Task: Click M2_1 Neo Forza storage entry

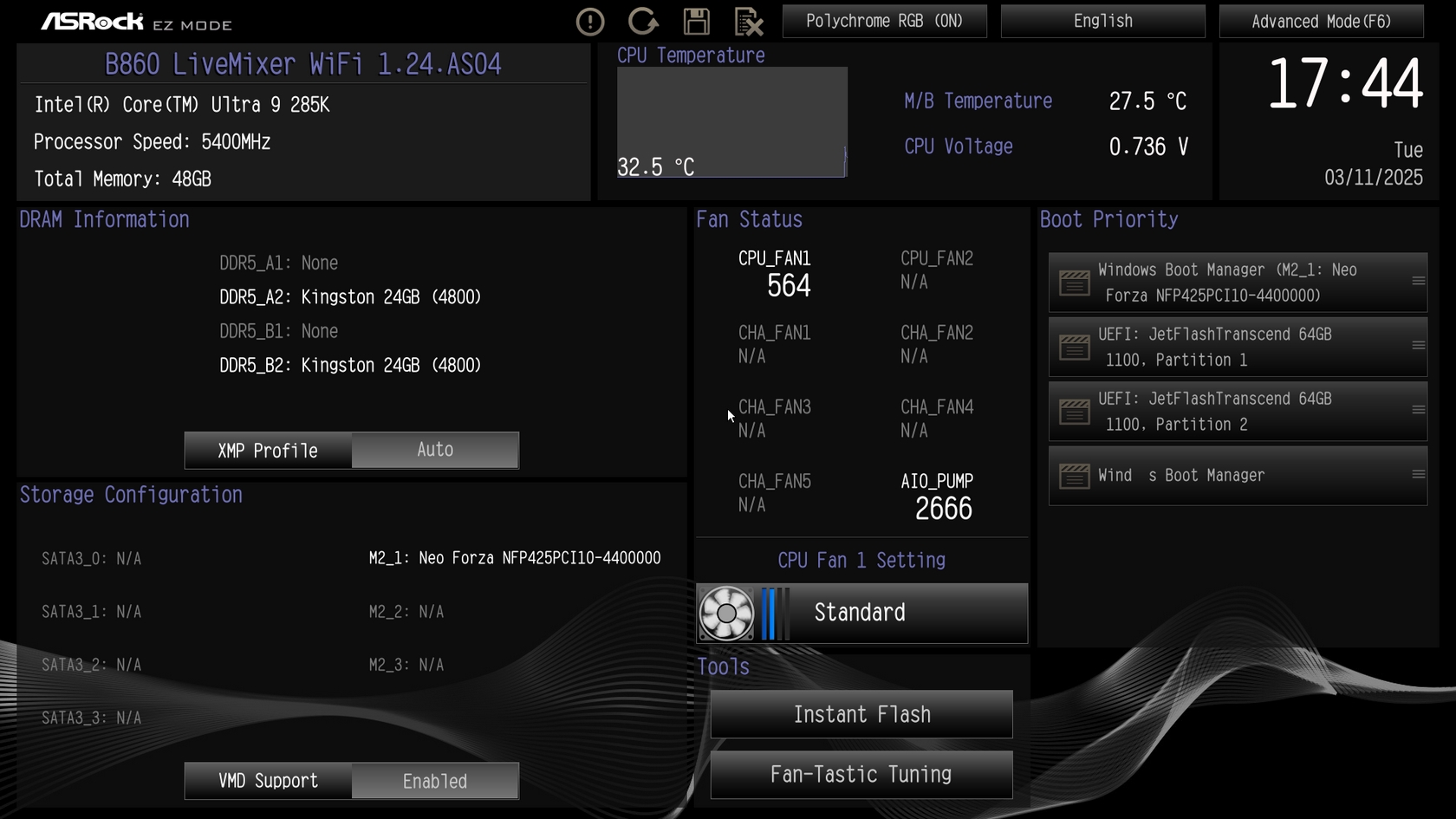Action: [515, 558]
